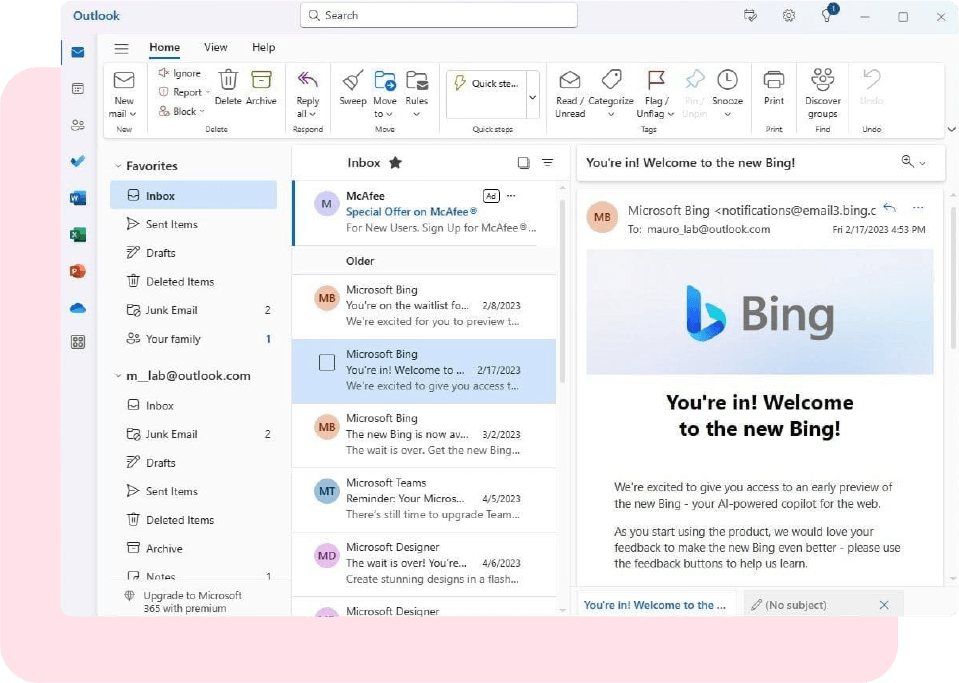The height and width of the screenshot is (683, 959).
Task: Toggle the Inbox favorite star
Action: point(395,163)
